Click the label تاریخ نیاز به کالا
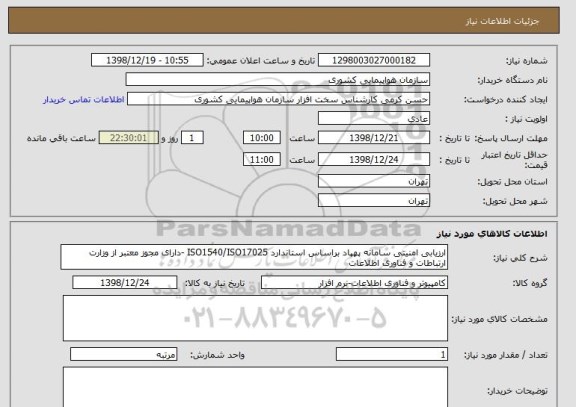 215,283
